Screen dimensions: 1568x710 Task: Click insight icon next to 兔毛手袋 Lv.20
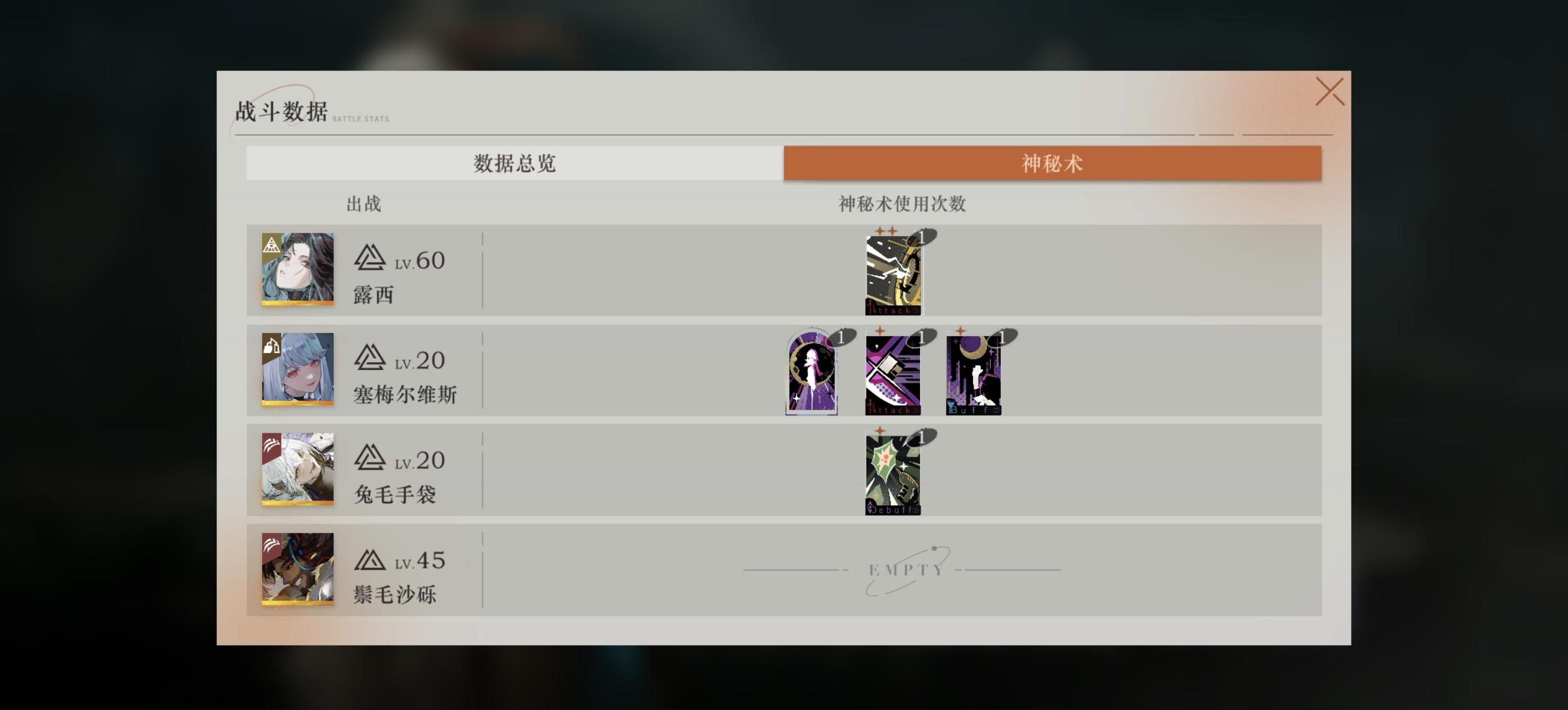pyautogui.click(x=370, y=457)
